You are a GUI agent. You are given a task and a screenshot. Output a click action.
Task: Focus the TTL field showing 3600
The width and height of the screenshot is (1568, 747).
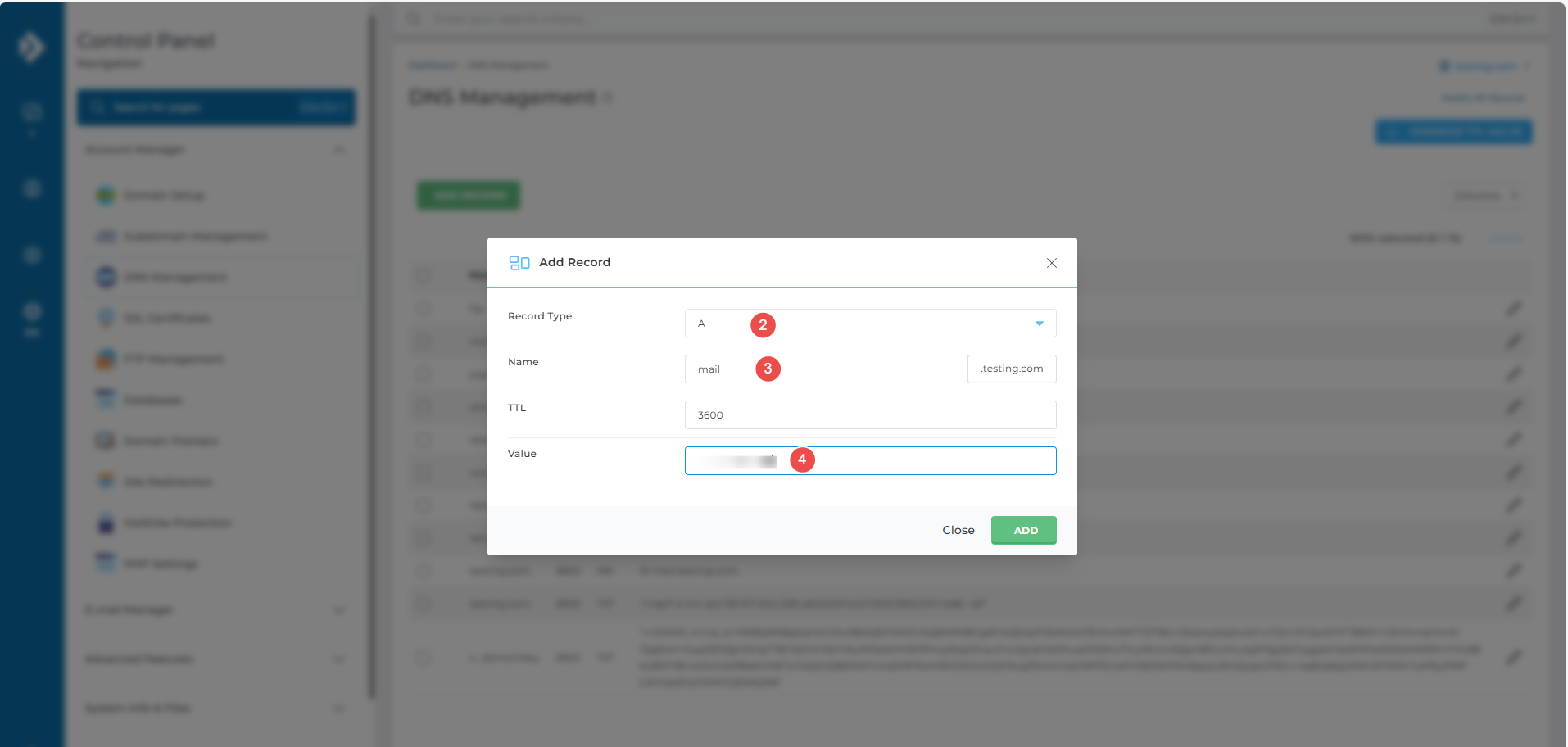click(x=870, y=415)
